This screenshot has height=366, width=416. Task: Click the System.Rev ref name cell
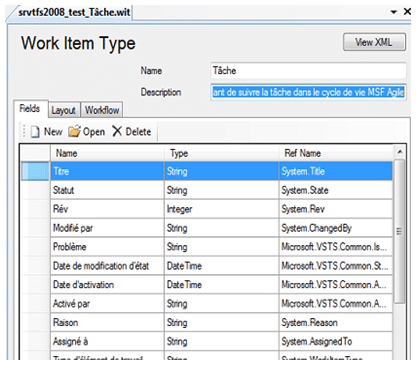coord(336,209)
